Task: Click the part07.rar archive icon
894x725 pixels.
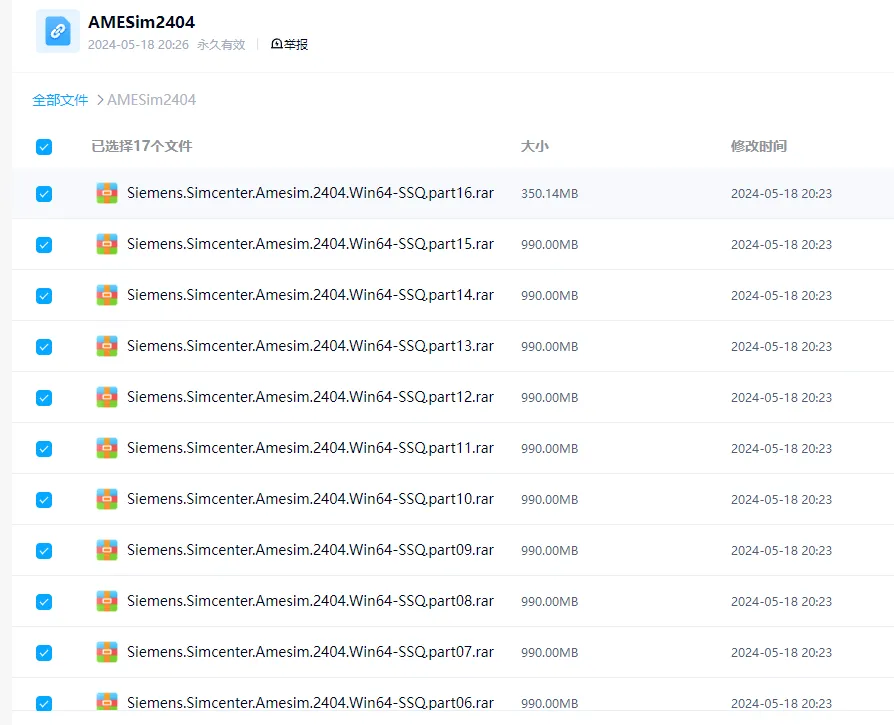Action: [x=107, y=651]
